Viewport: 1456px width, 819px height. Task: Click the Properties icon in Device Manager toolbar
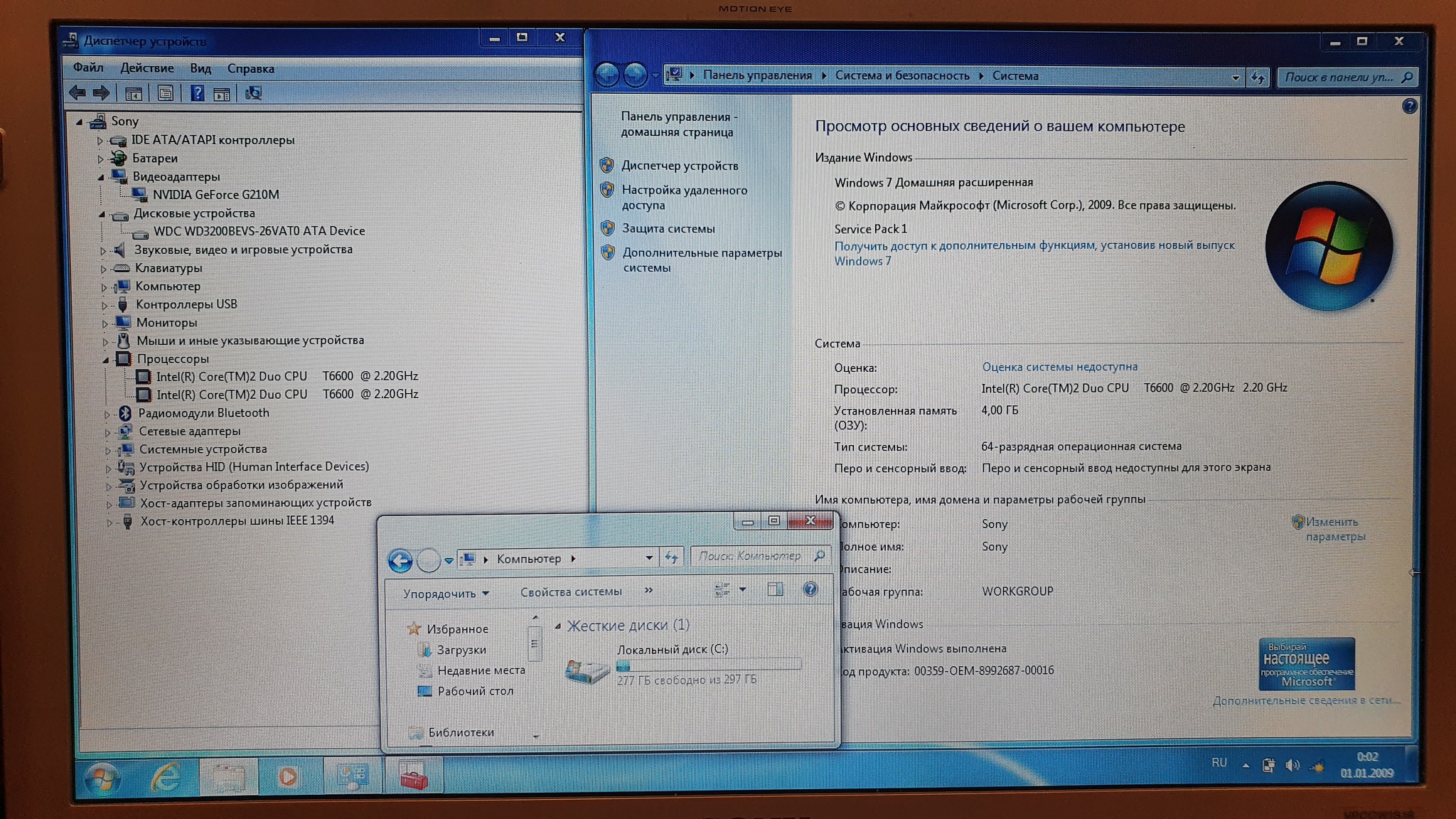click(x=165, y=93)
